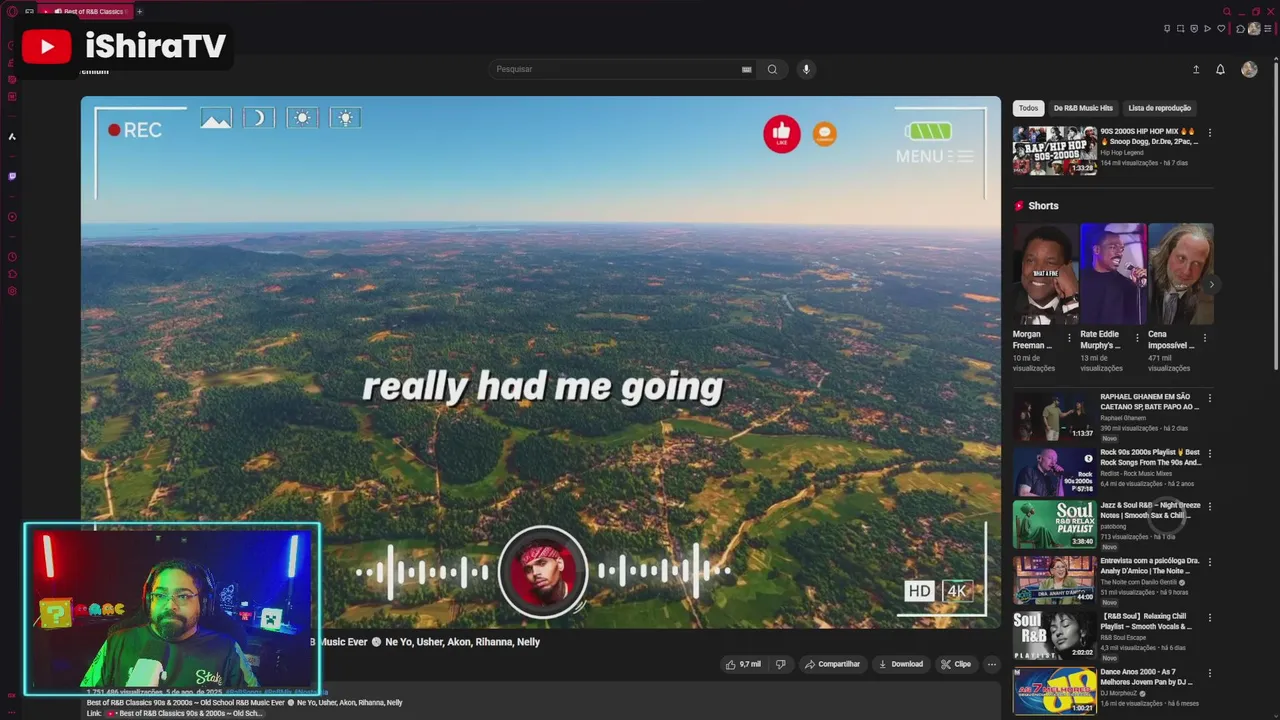The height and width of the screenshot is (720, 1280).
Task: Select De R&B Music Hits chip
Action: [1083, 108]
